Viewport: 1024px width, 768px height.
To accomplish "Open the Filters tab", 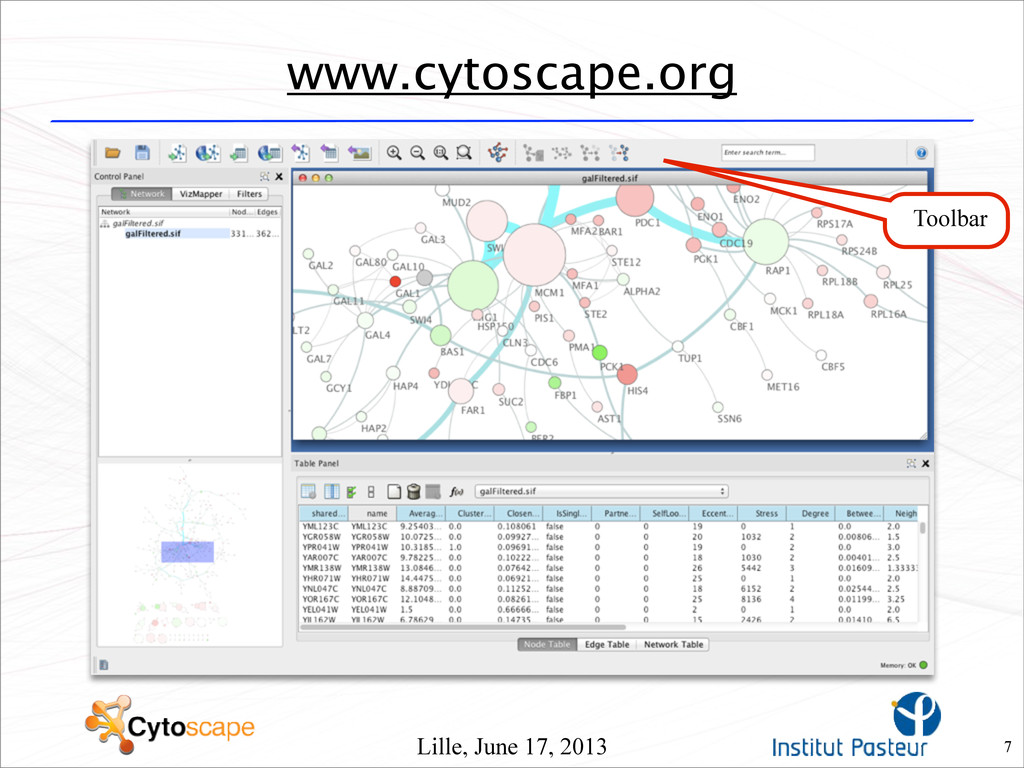I will tap(249, 194).
